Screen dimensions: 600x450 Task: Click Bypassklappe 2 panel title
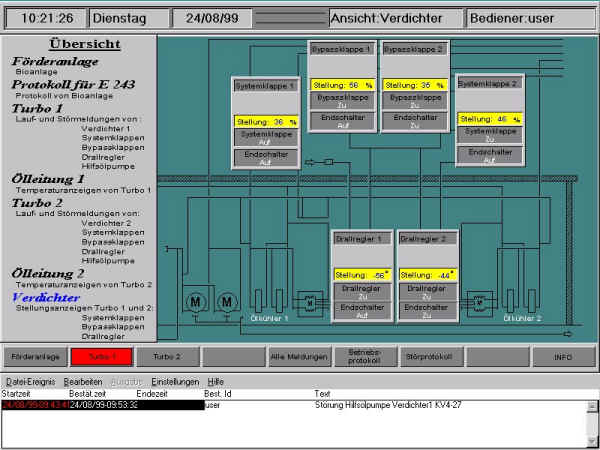pos(414,49)
